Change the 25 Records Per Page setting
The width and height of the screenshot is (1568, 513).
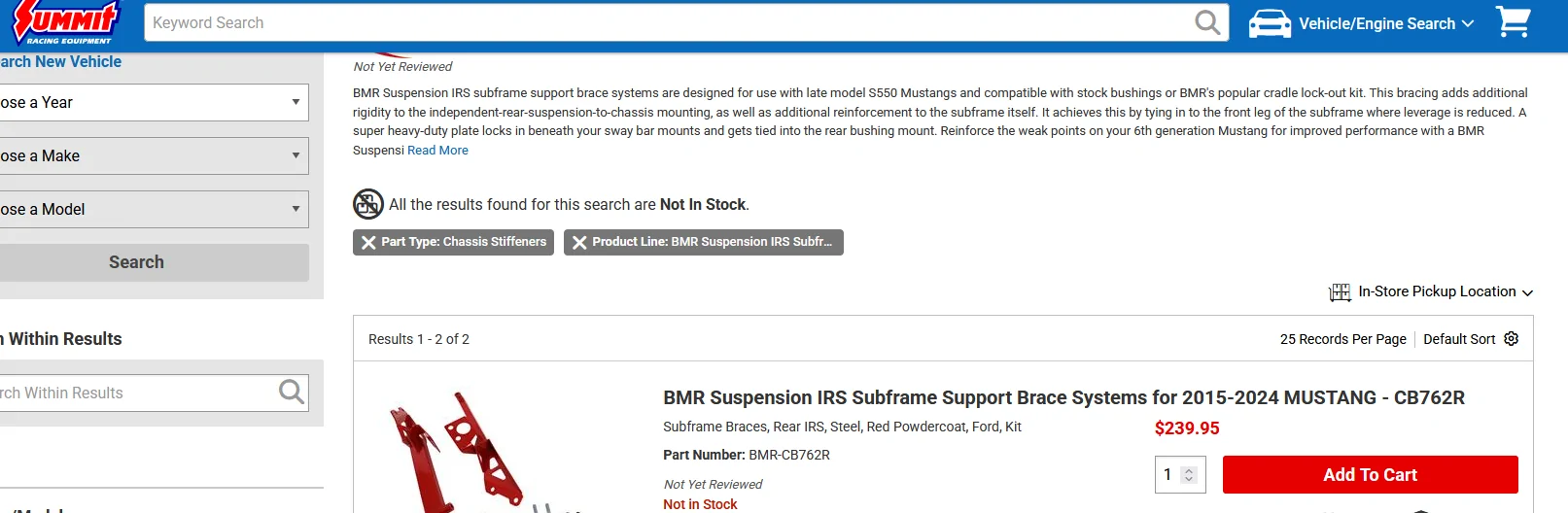1342,339
